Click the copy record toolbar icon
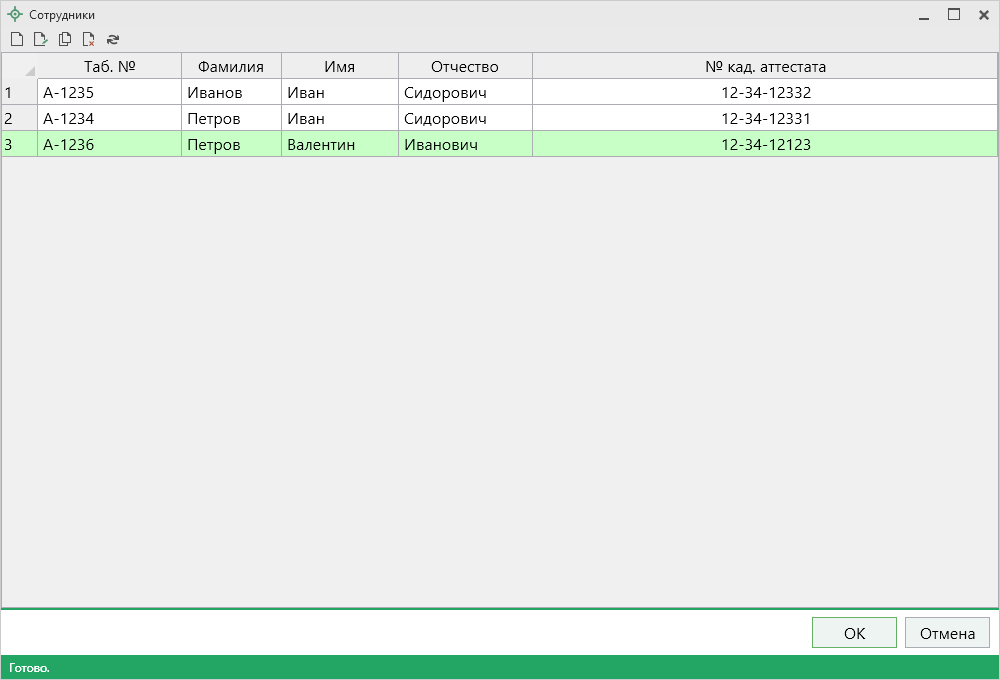The width and height of the screenshot is (1000, 680). click(x=65, y=40)
